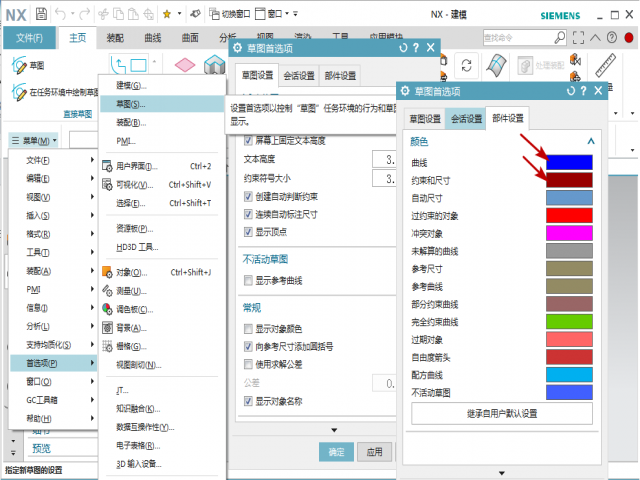
Task: Expand 文件(F) submenu in menu list
Action: (53, 160)
